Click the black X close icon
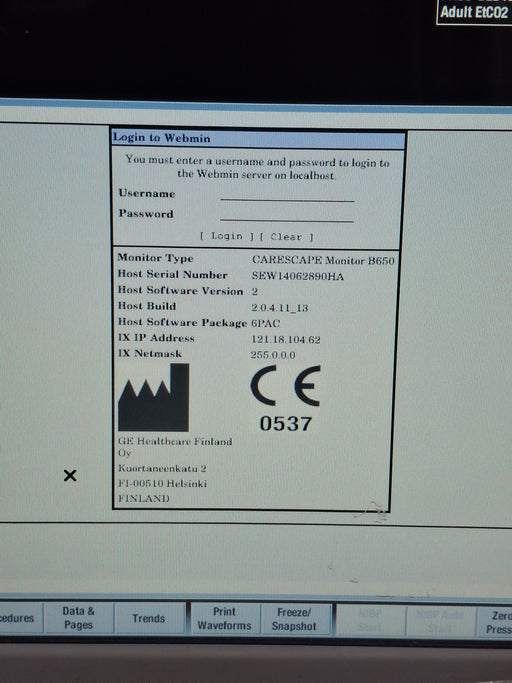Viewport: 512px width, 683px height. click(x=70, y=475)
